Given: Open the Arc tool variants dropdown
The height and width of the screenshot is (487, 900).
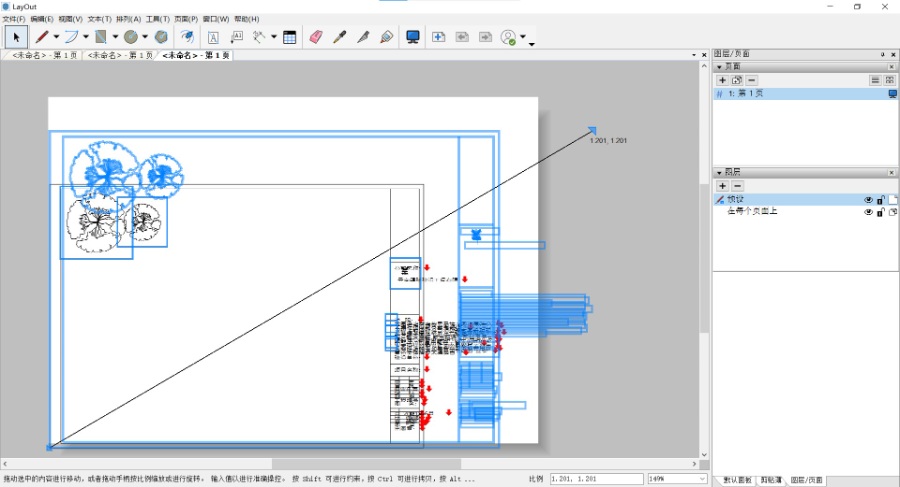Looking at the screenshot, I should pos(86,37).
